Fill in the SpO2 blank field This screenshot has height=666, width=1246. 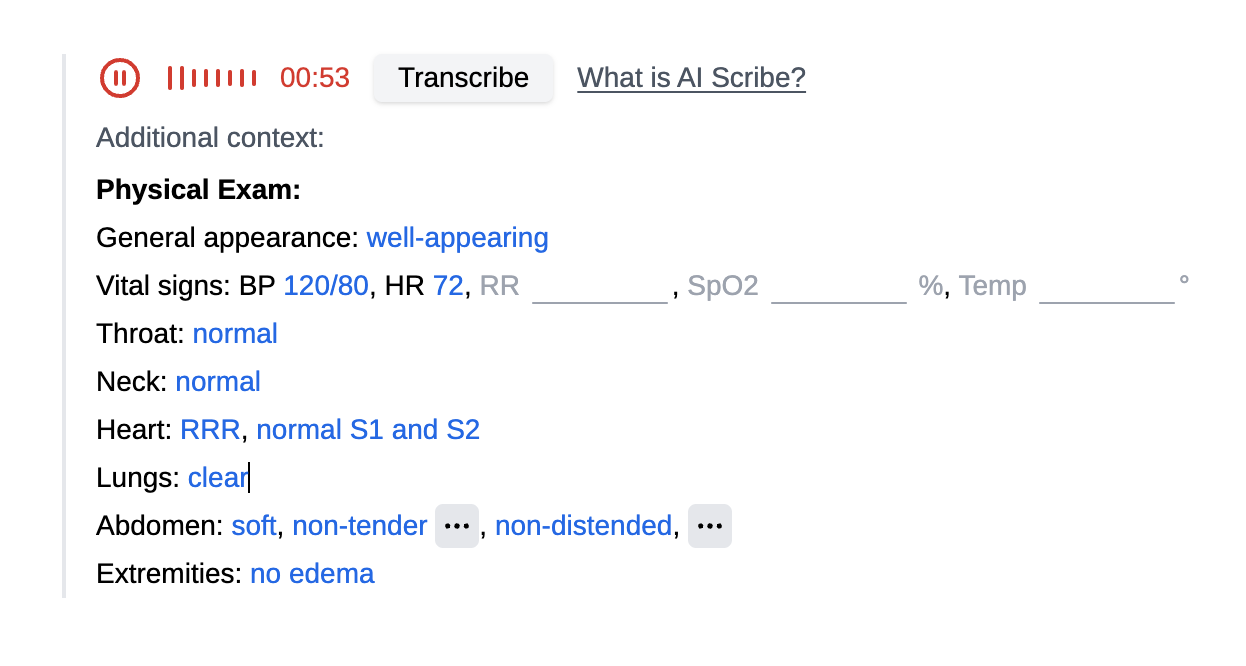[x=838, y=287]
